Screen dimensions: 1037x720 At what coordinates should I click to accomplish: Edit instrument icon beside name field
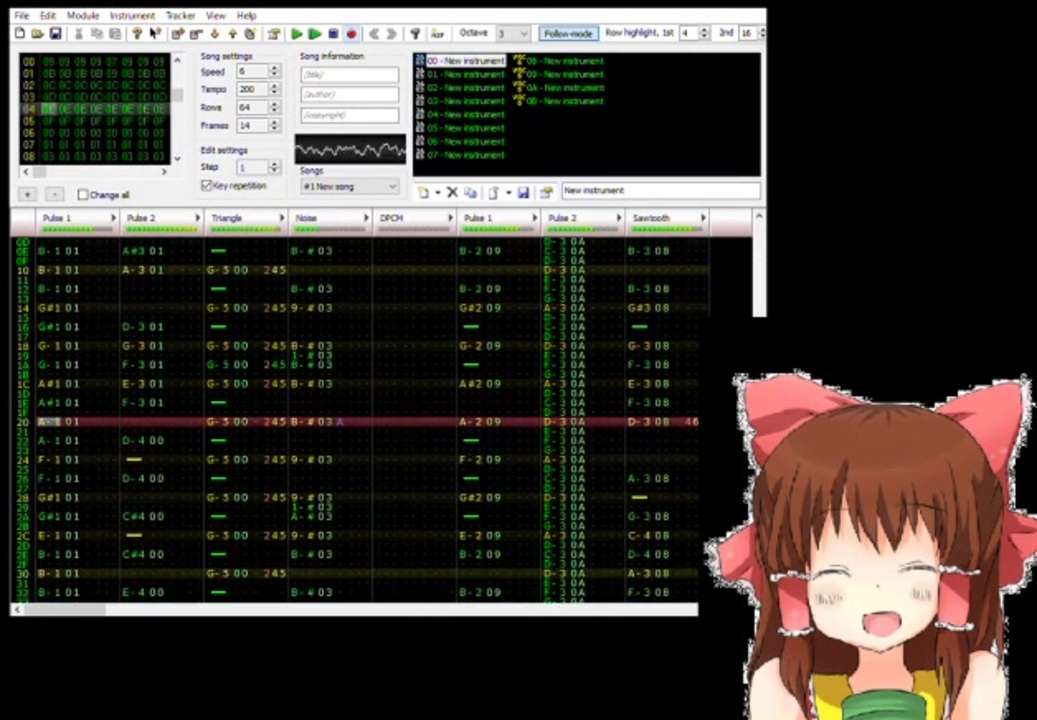[546, 192]
